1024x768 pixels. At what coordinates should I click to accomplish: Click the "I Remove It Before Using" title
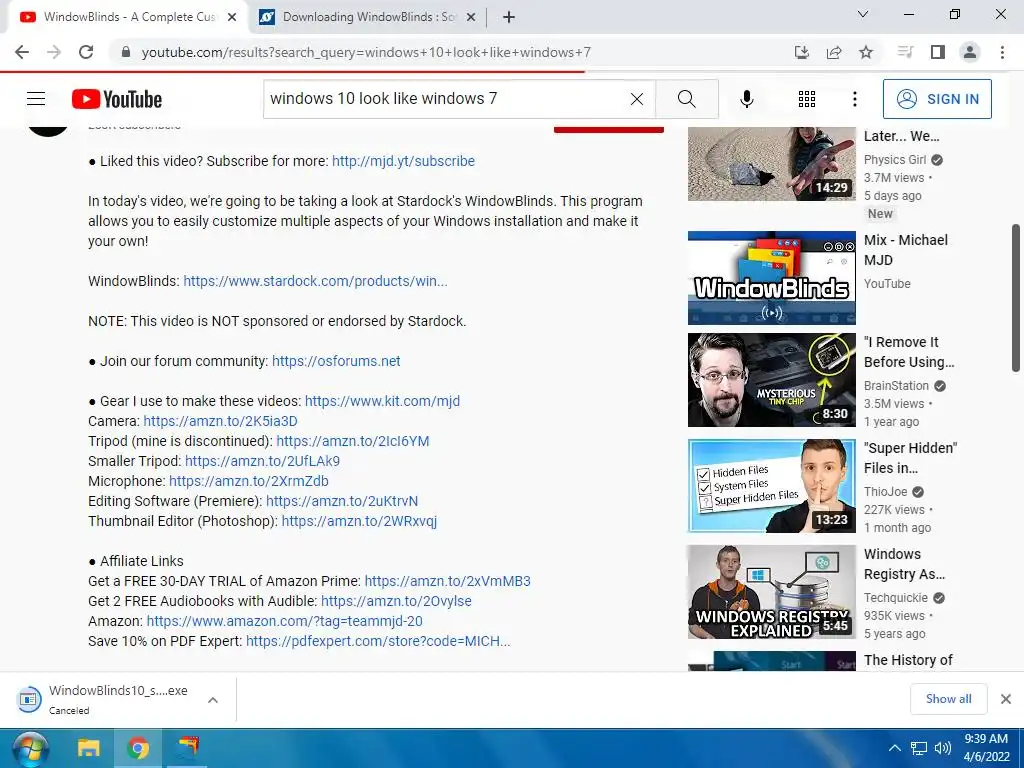click(909, 352)
